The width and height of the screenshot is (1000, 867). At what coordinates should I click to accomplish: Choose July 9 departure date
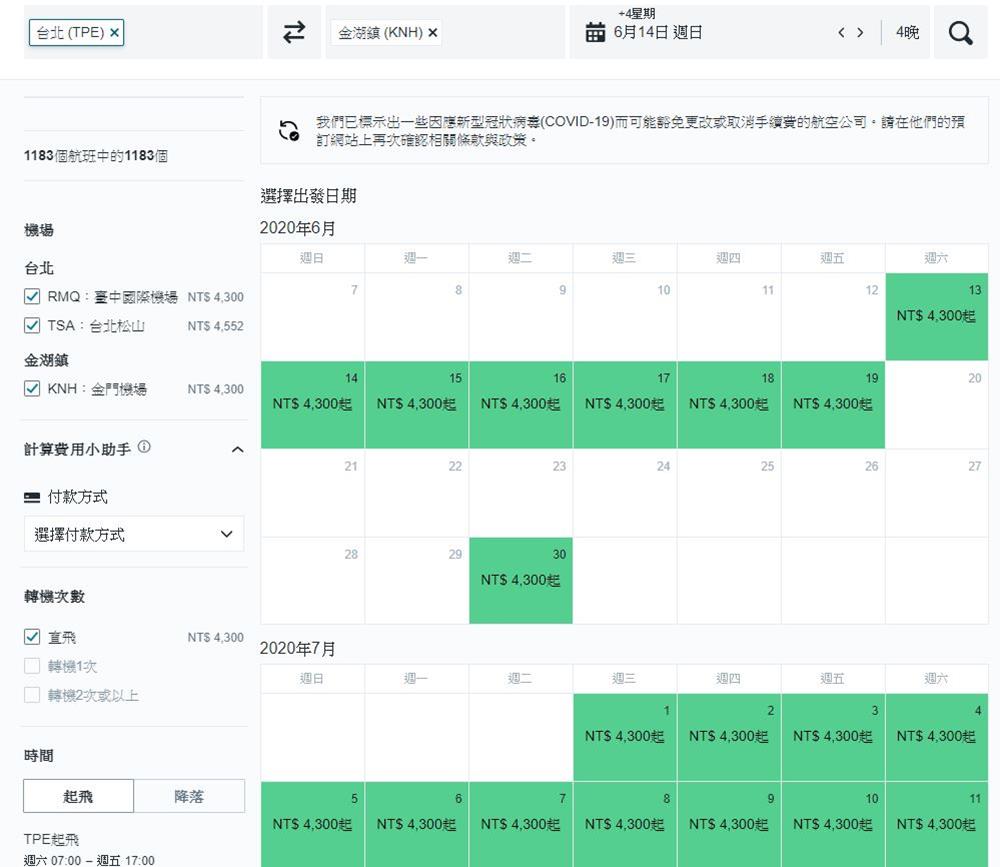tap(729, 824)
